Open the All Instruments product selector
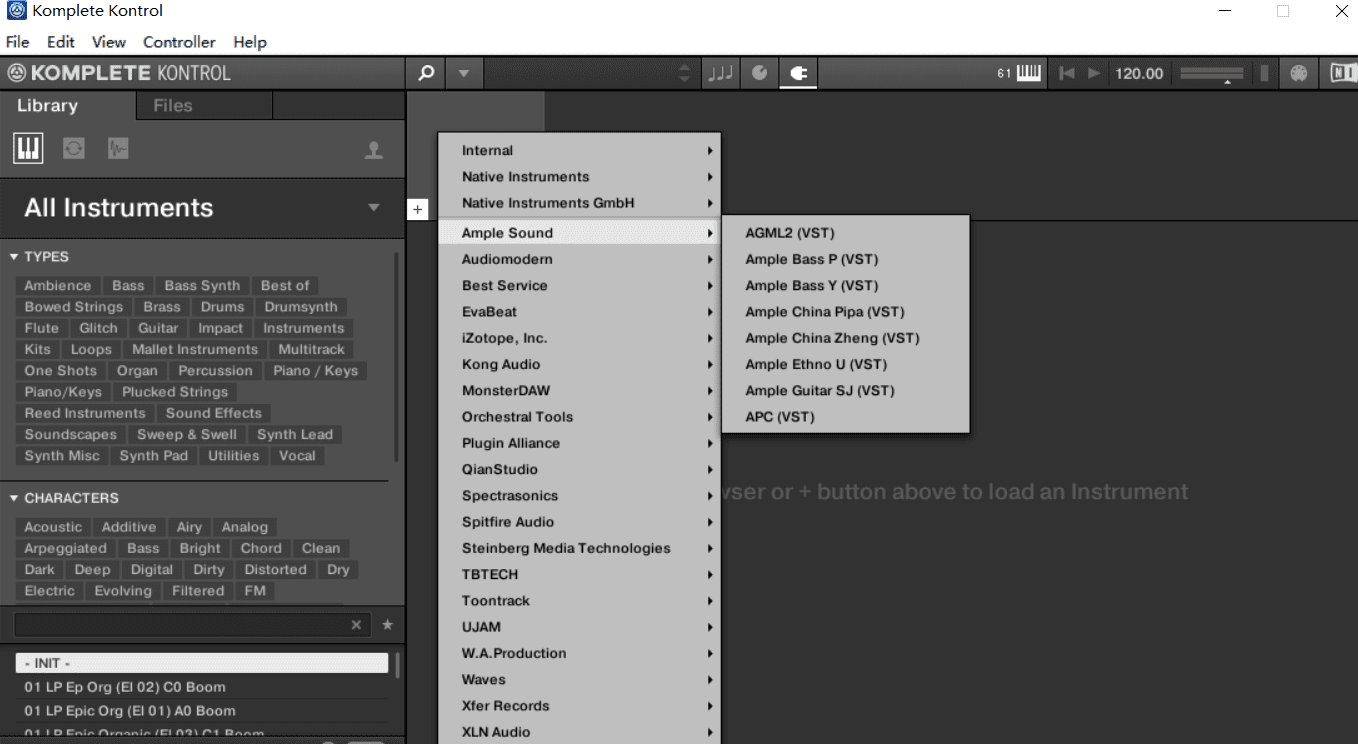1358x744 pixels. (x=202, y=208)
